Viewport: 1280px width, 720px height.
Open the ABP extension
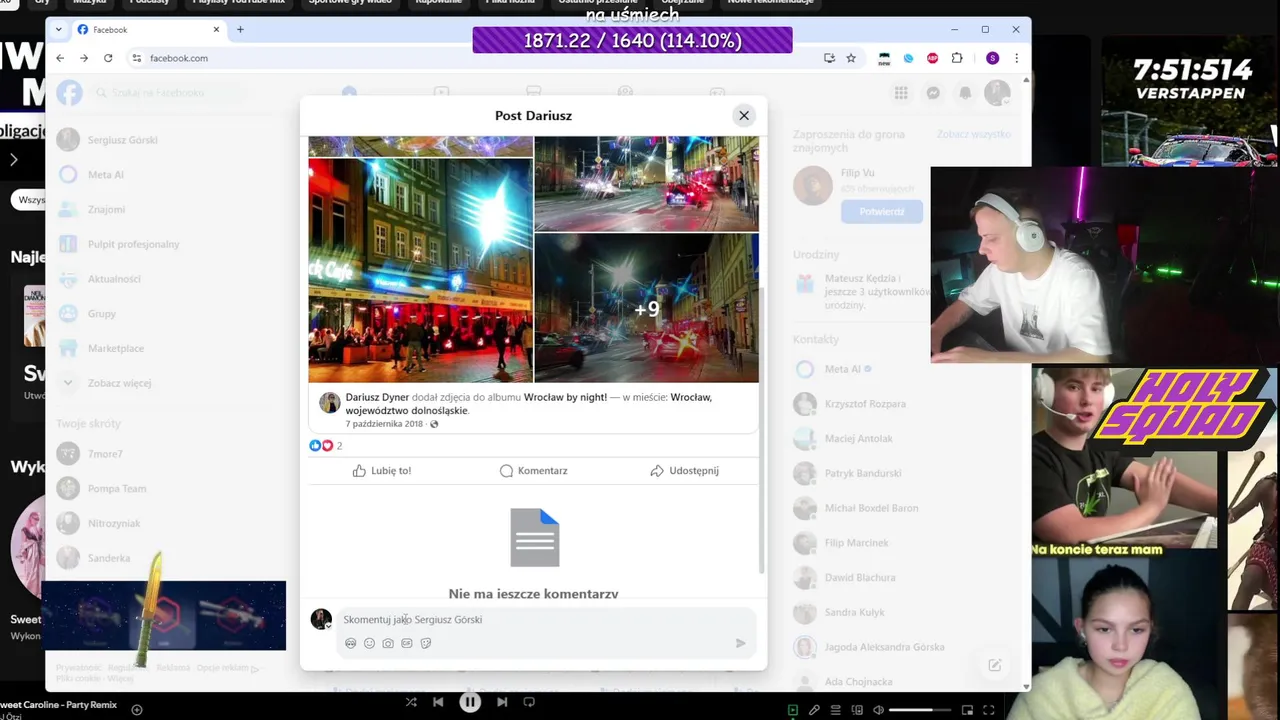click(933, 58)
